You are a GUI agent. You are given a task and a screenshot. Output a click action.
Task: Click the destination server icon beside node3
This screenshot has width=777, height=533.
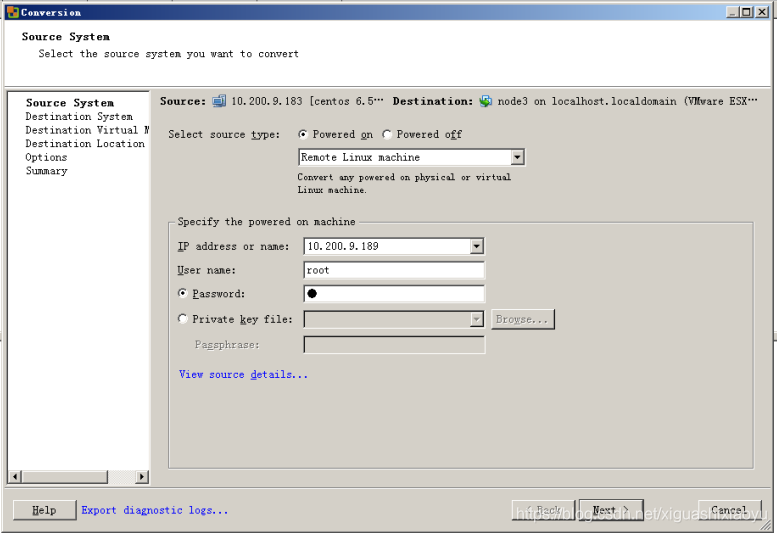pos(486,101)
